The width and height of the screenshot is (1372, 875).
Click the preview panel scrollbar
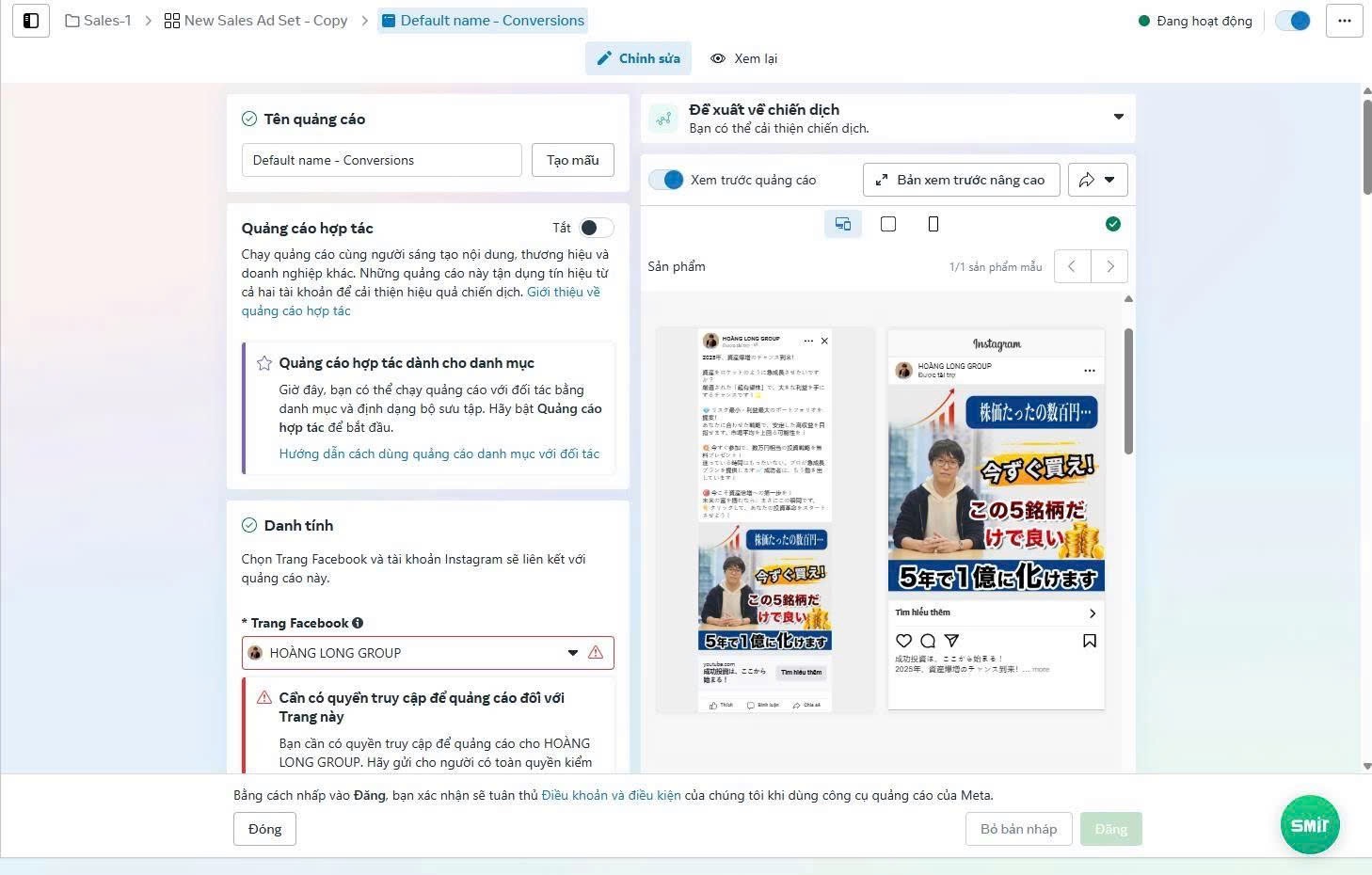[x=1128, y=390]
